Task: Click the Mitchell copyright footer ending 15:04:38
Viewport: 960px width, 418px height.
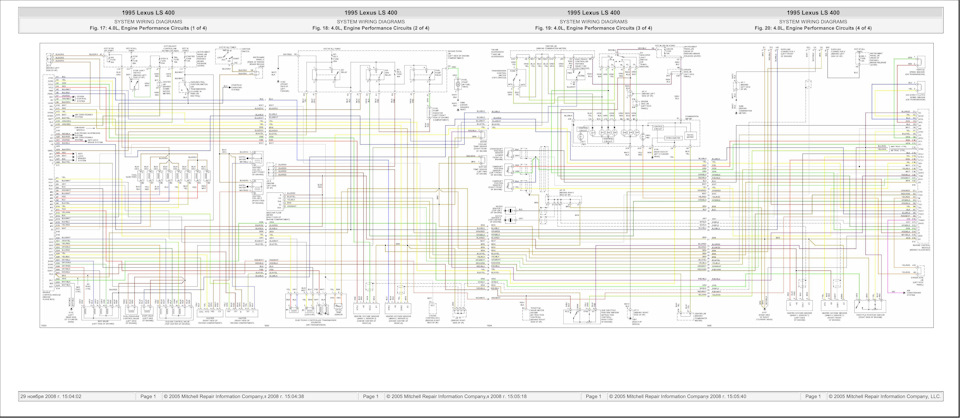Action: (234, 397)
